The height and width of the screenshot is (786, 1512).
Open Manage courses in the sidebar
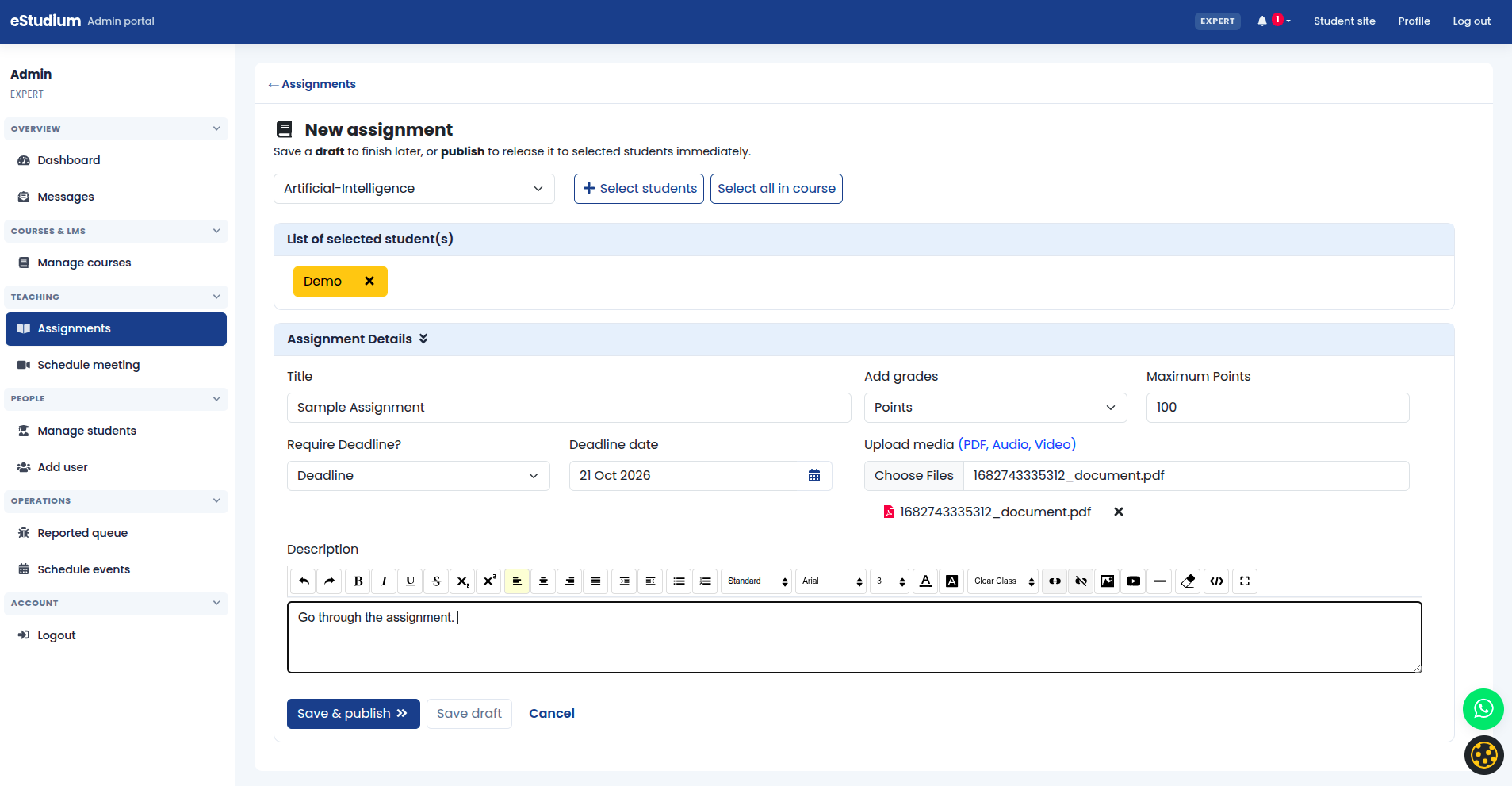(x=116, y=263)
